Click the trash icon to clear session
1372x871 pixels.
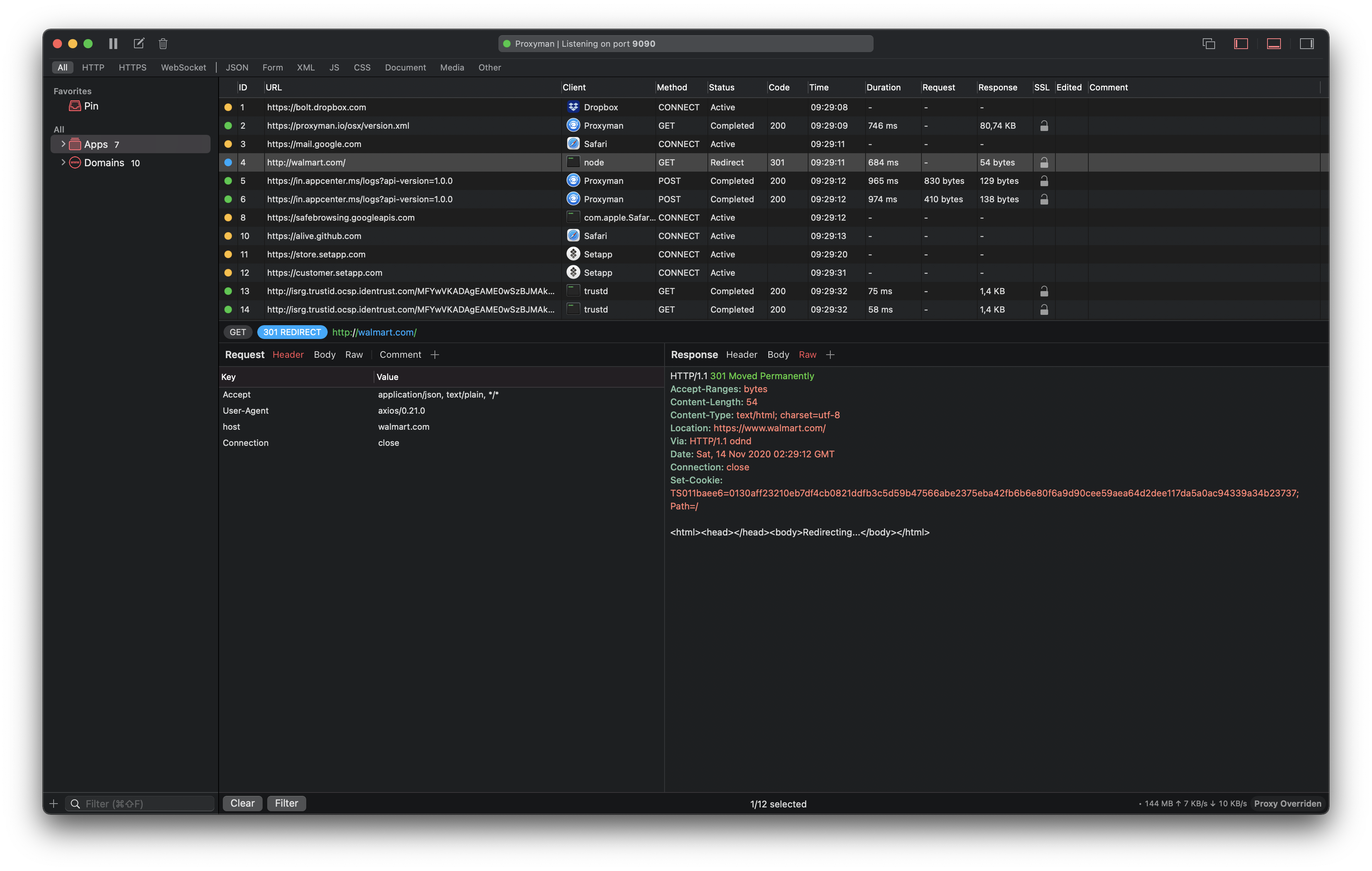tap(163, 44)
